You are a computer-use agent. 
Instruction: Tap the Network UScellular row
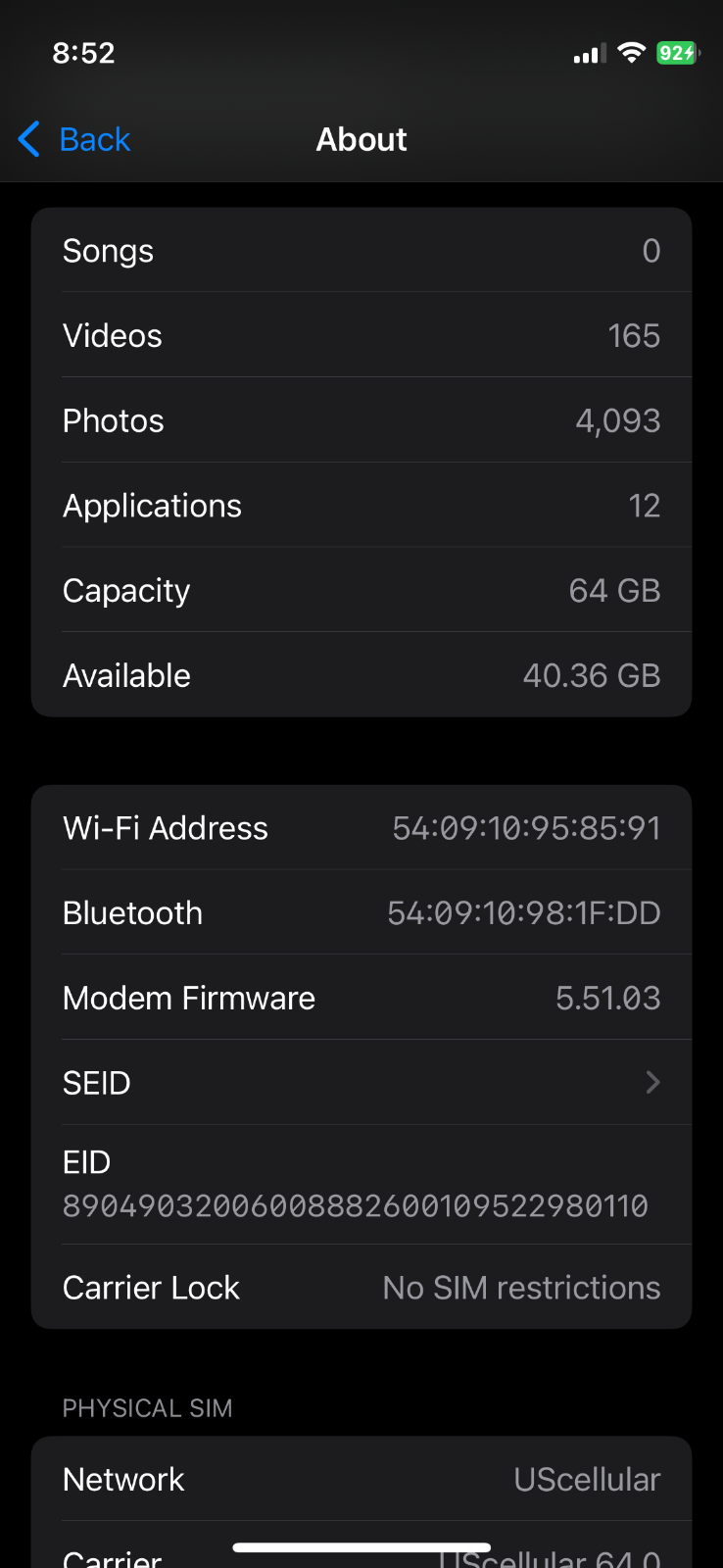(361, 1479)
